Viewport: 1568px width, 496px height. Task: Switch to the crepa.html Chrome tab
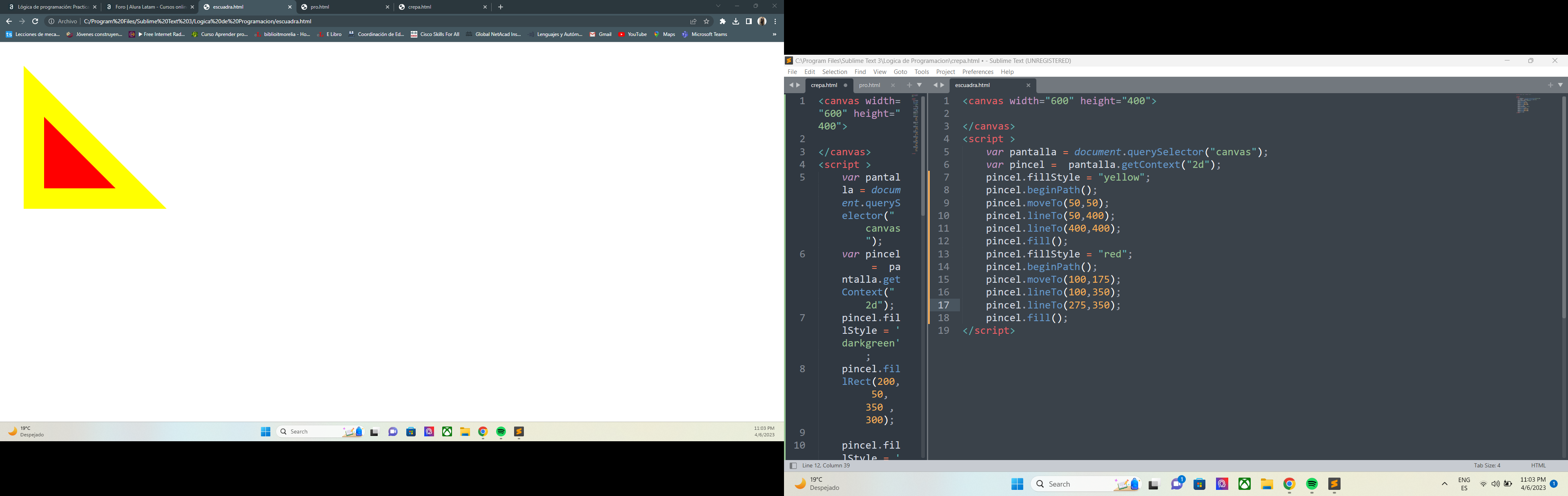pos(443,7)
